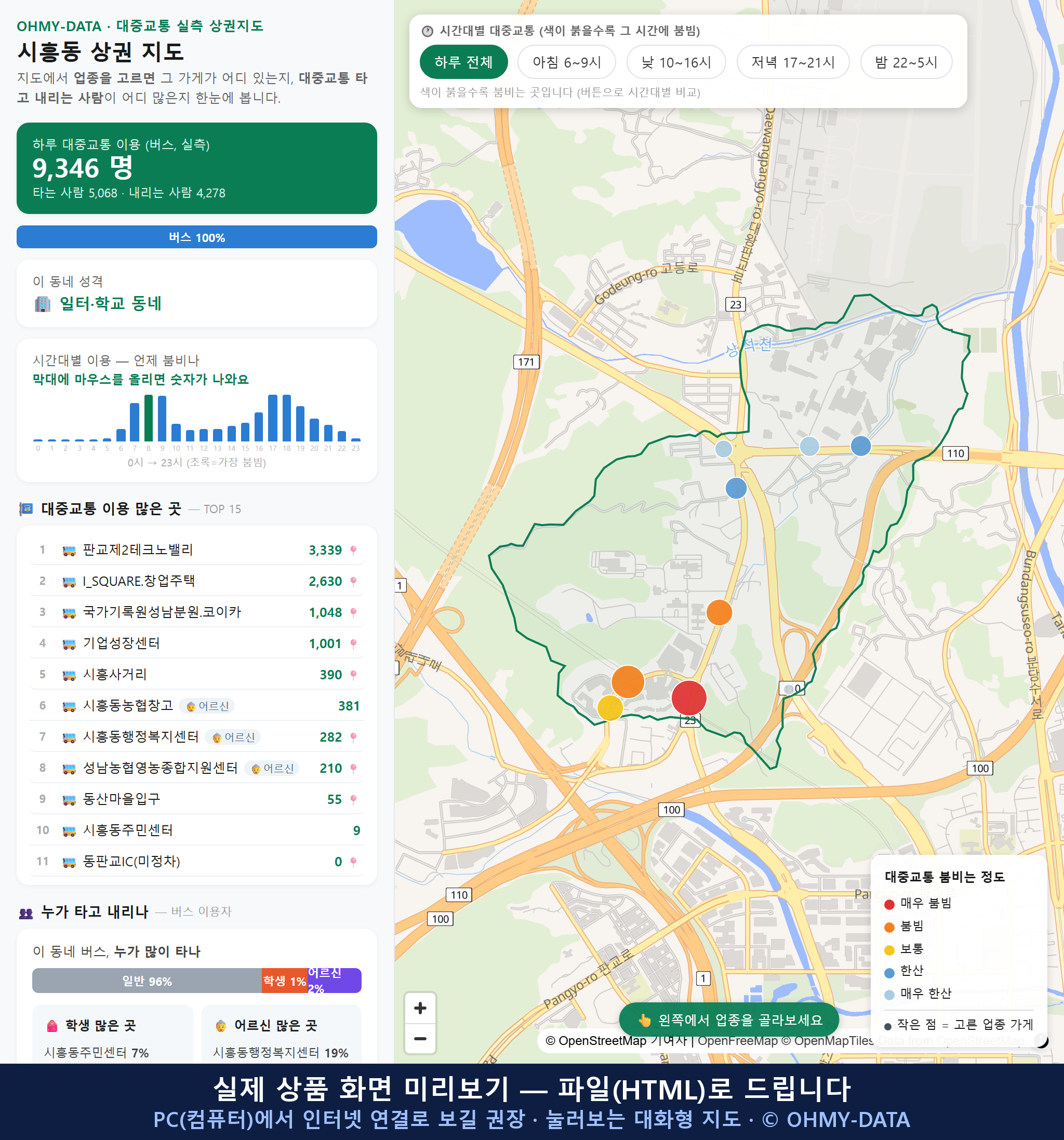Click the pin icon for 시흥동행정복지센터

(353, 737)
